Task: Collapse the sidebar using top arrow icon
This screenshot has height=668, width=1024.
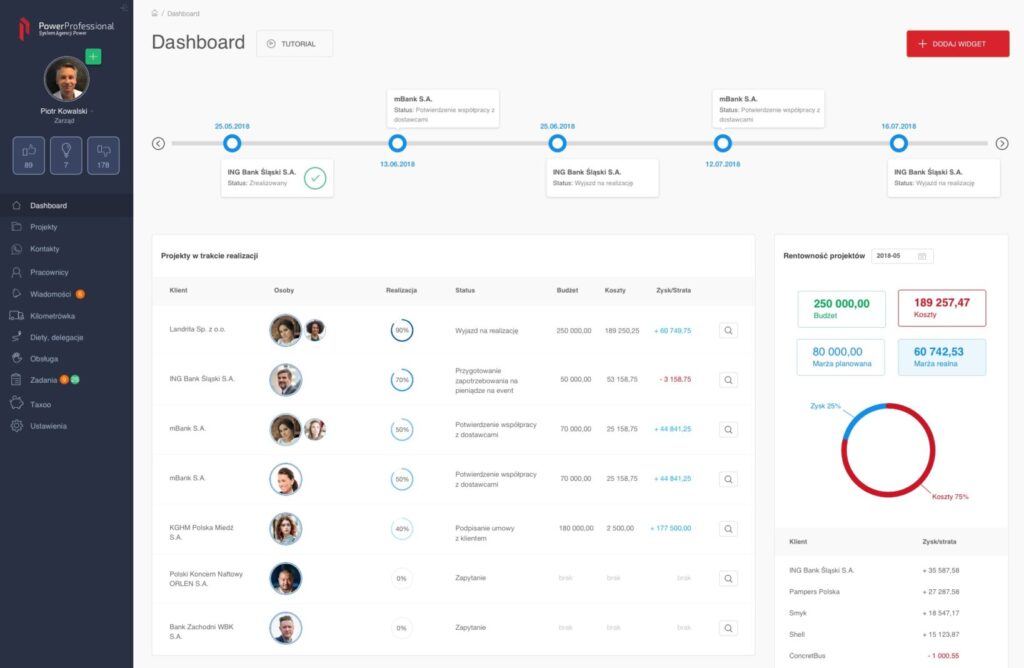Action: click(123, 8)
